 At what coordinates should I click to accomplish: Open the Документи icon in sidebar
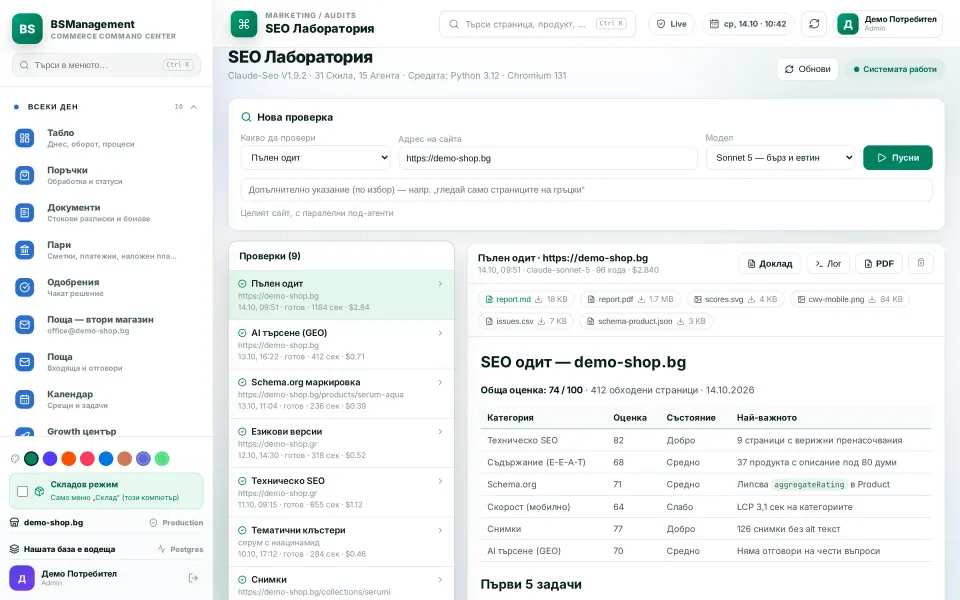pos(24,213)
